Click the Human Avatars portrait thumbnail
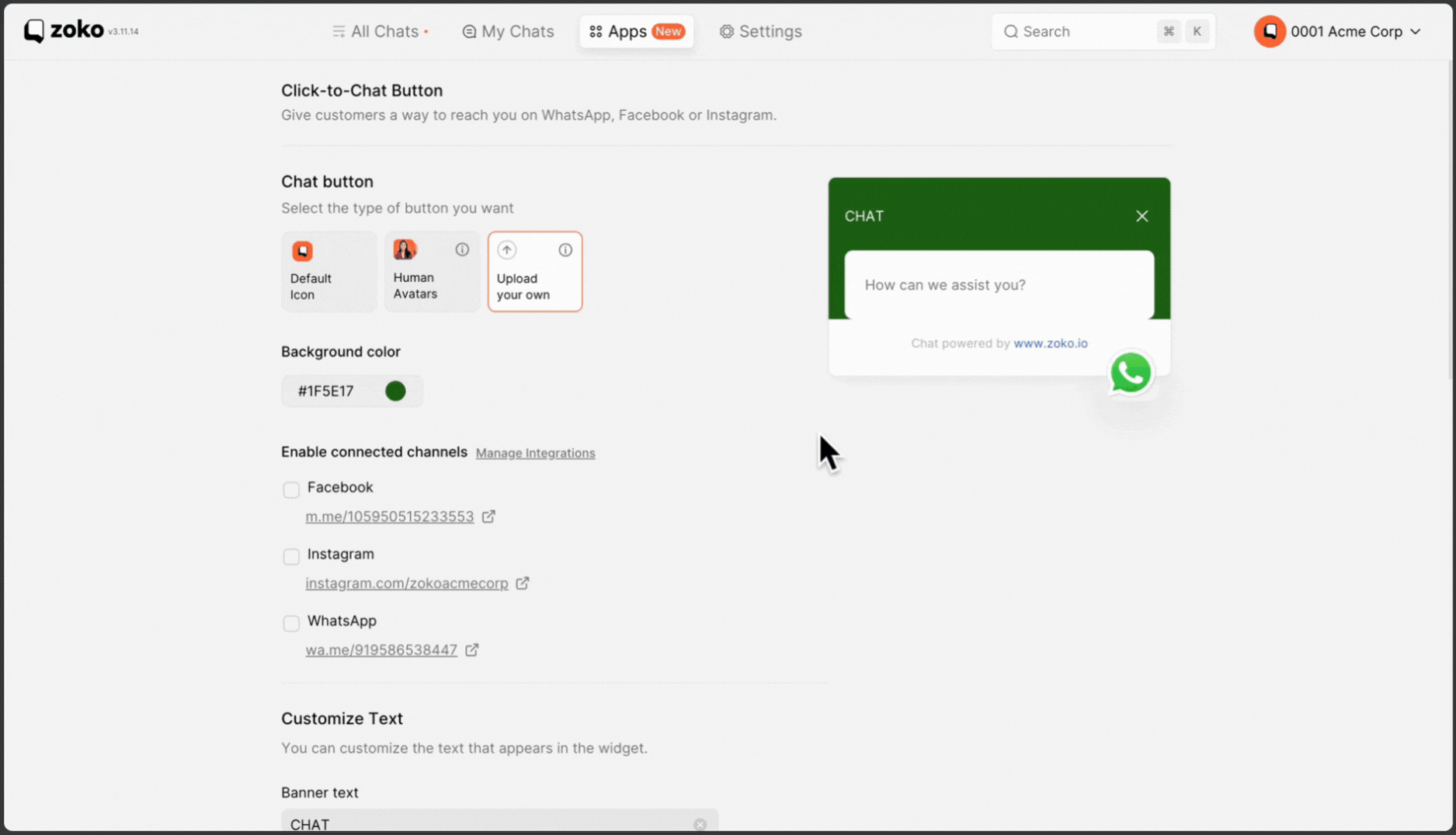The width and height of the screenshot is (1456, 835). pyautogui.click(x=405, y=249)
